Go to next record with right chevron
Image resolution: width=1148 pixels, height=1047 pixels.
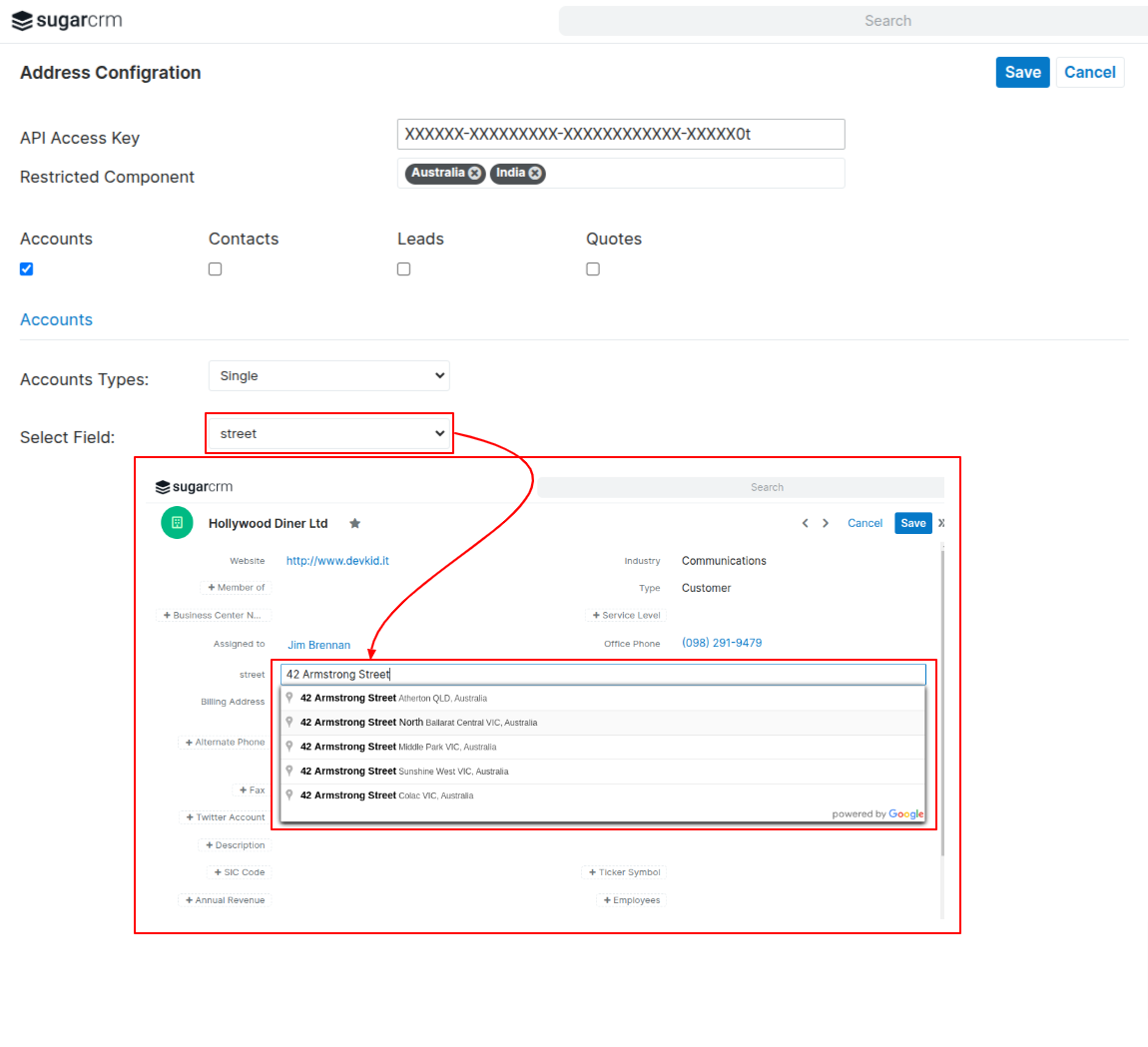[x=826, y=523]
